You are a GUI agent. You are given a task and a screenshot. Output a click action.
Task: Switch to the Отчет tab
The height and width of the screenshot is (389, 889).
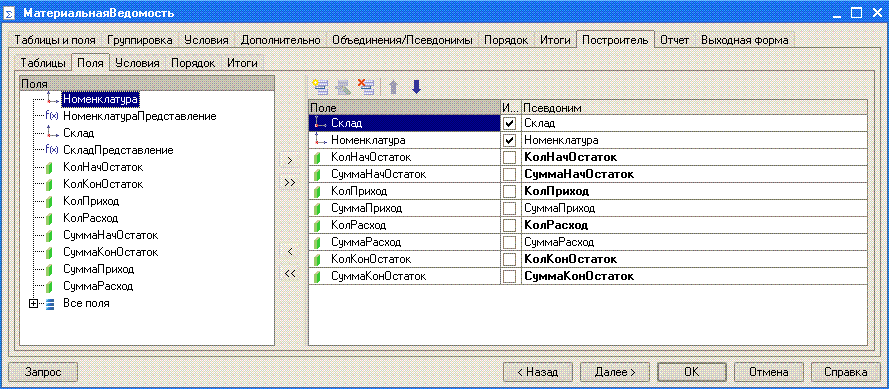[675, 40]
